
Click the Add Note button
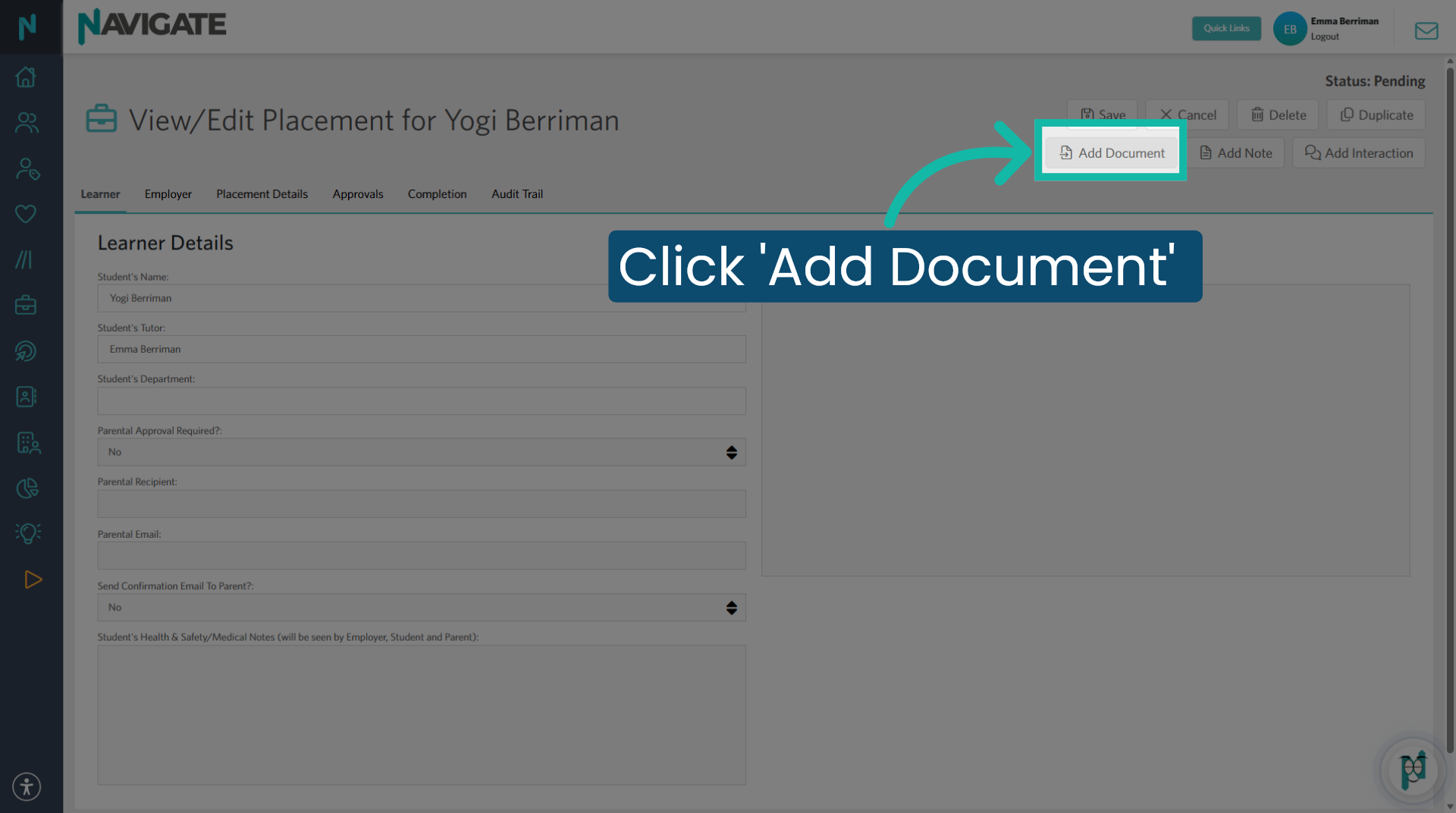1235,152
